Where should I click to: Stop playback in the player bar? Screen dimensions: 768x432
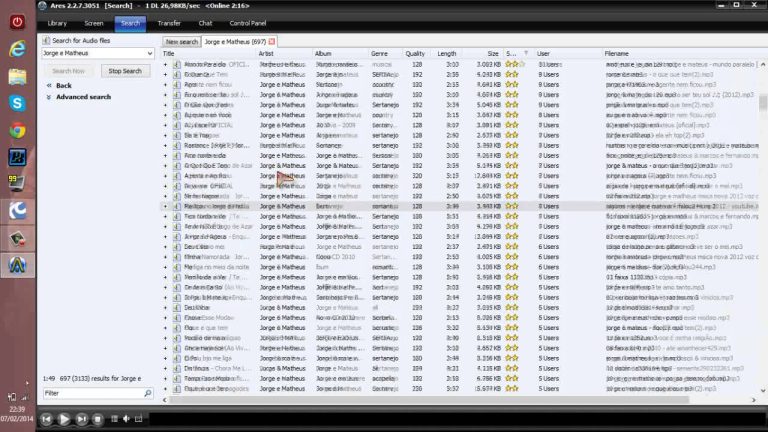[x=97, y=419]
